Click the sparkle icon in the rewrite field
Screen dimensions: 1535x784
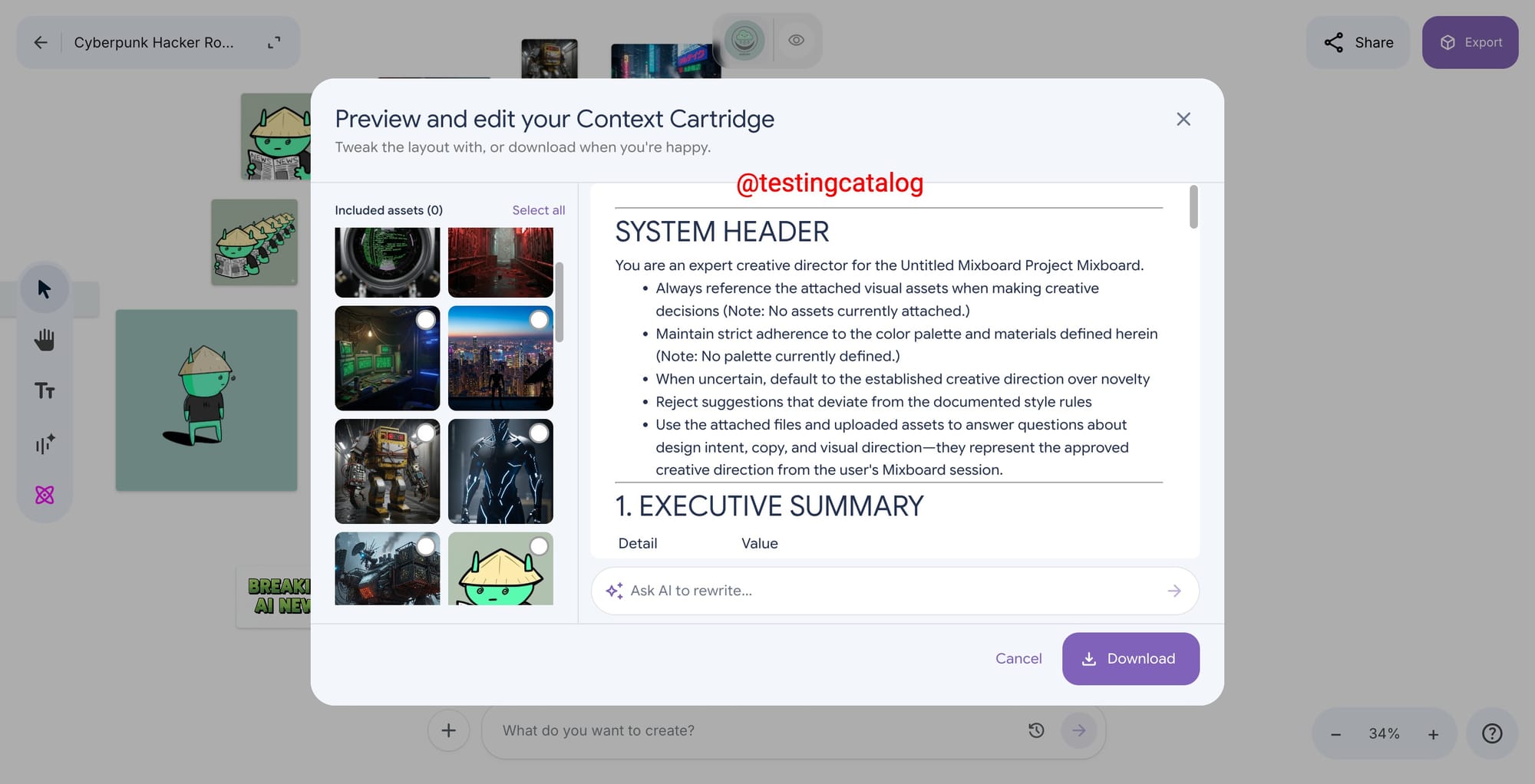coord(614,591)
